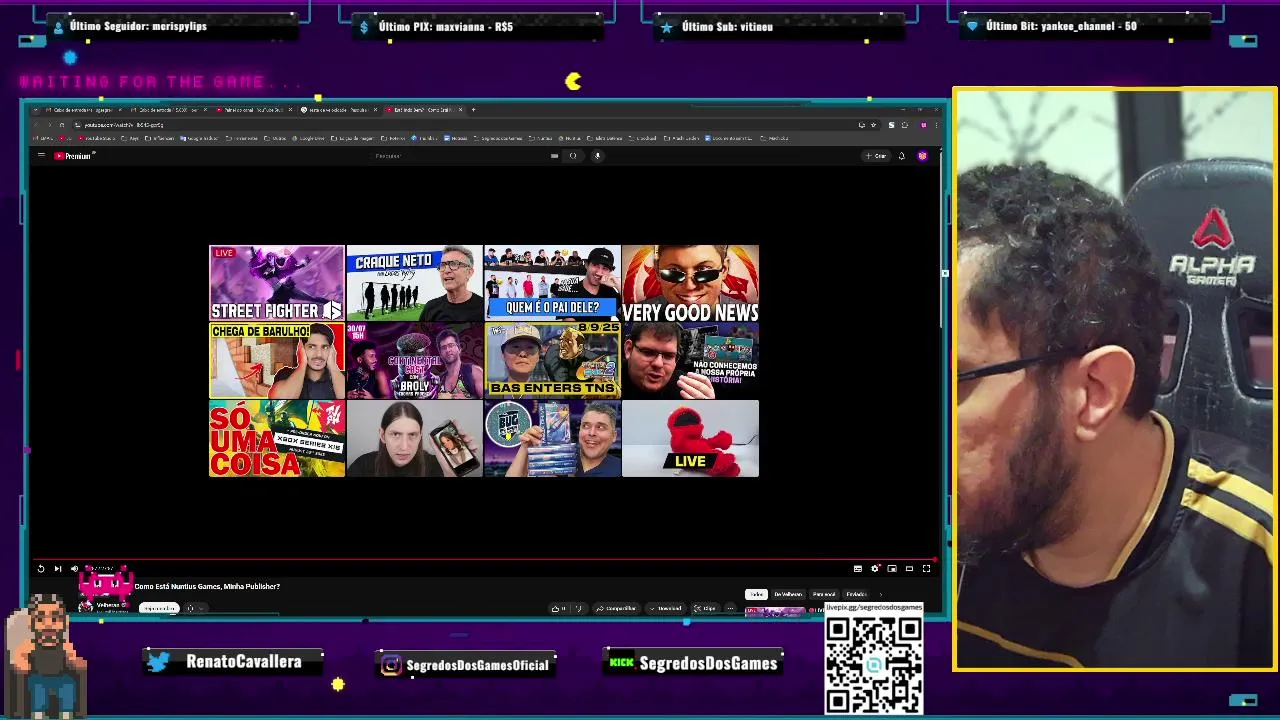Image resolution: width=1280 pixels, height=720 pixels.
Task: Dislike the video with thumbs down
Action: click(578, 608)
